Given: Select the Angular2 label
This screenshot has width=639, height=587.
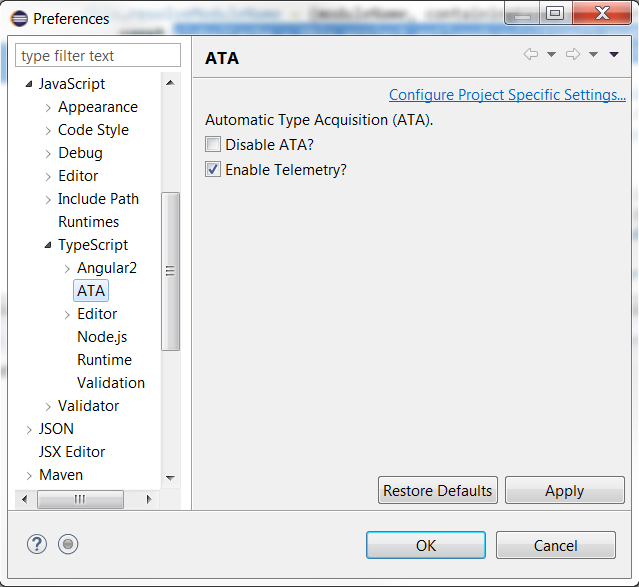Looking at the screenshot, I should (107, 268).
